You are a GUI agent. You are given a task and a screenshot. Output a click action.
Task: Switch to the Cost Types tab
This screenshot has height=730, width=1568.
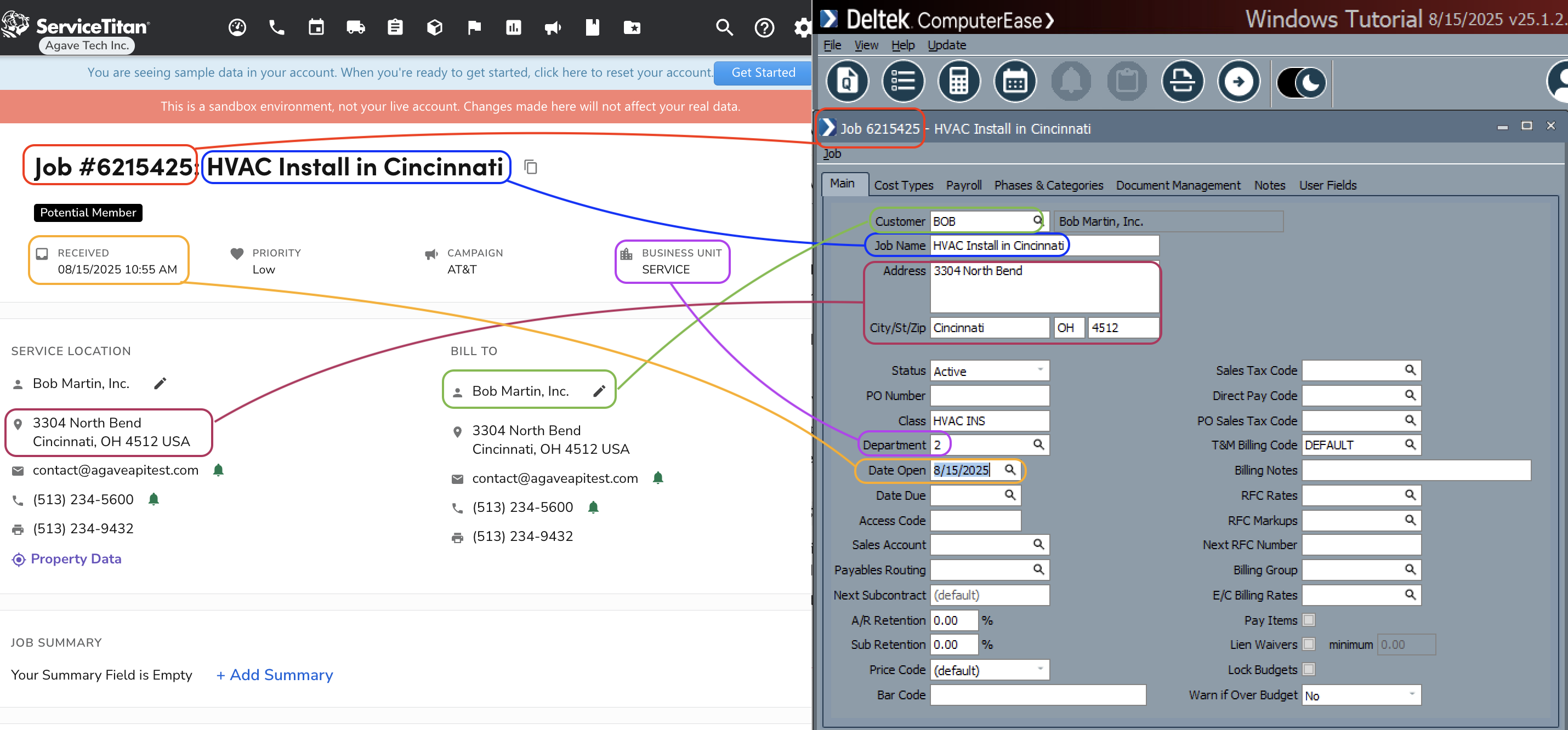904,185
